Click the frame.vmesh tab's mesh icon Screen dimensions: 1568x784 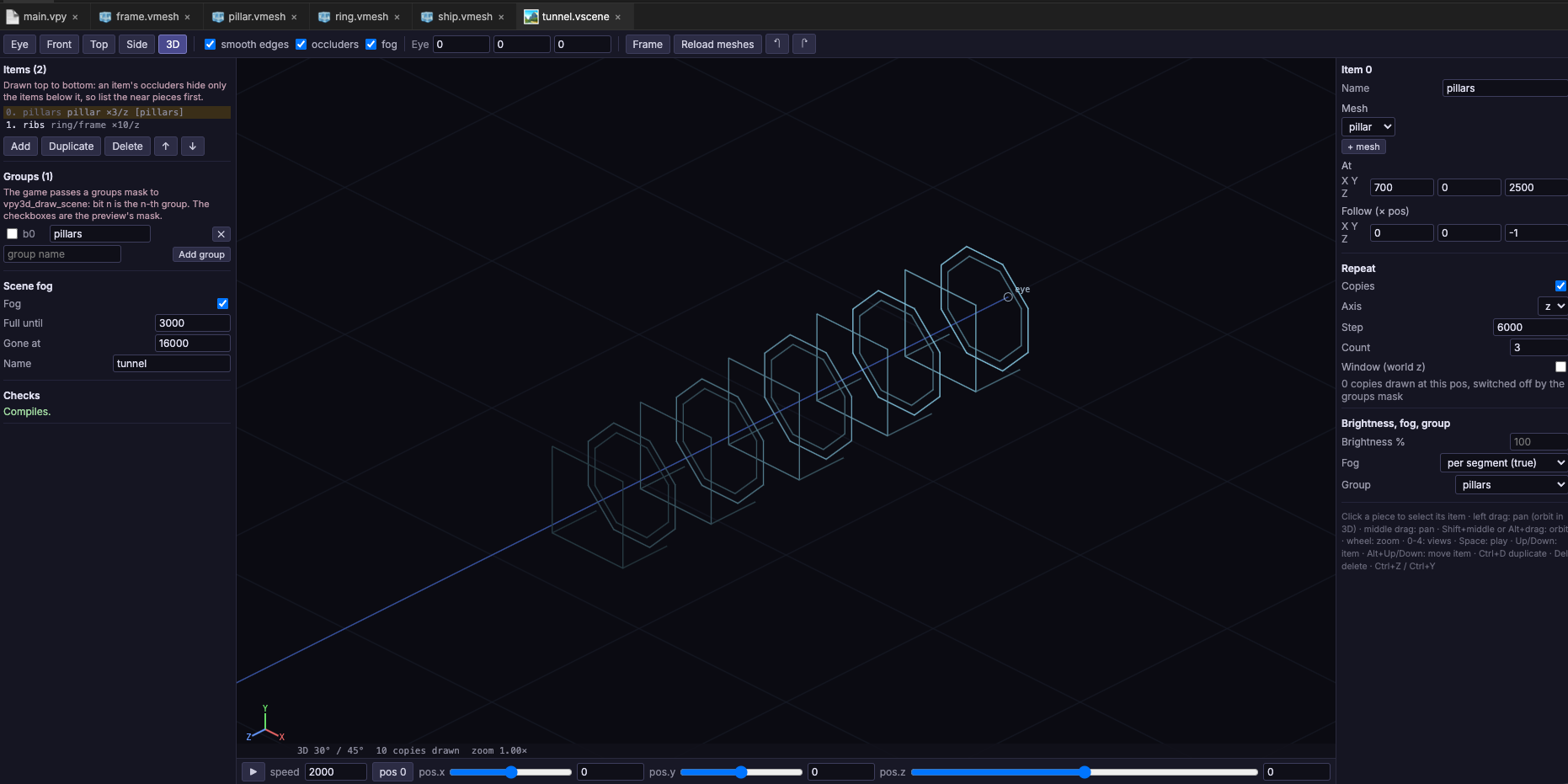click(105, 17)
